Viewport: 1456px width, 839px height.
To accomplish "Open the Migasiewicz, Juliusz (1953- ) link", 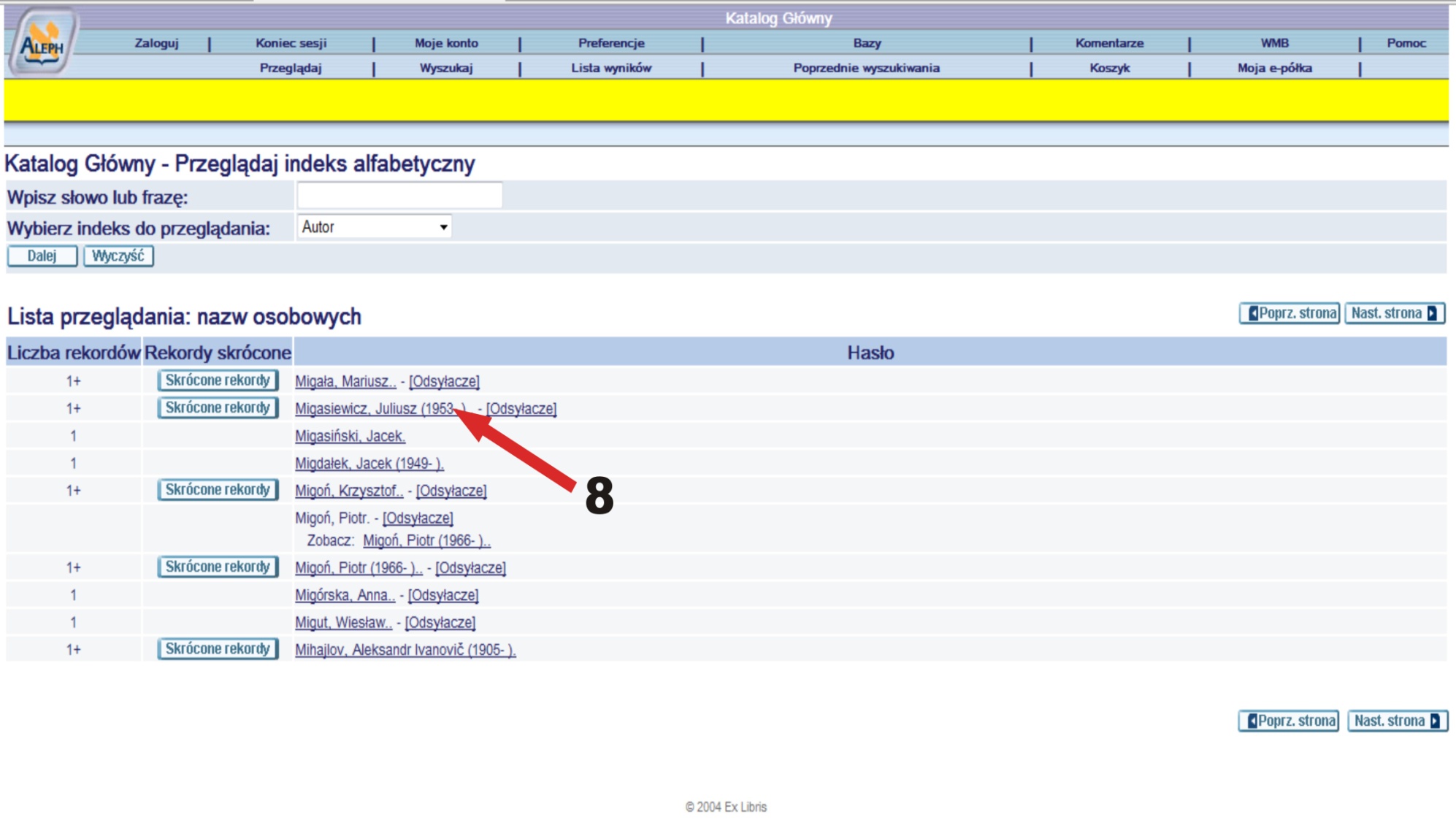I will [380, 409].
